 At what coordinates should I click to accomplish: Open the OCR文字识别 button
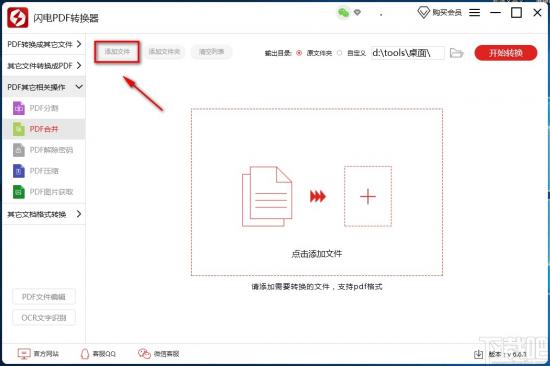[x=44, y=318]
